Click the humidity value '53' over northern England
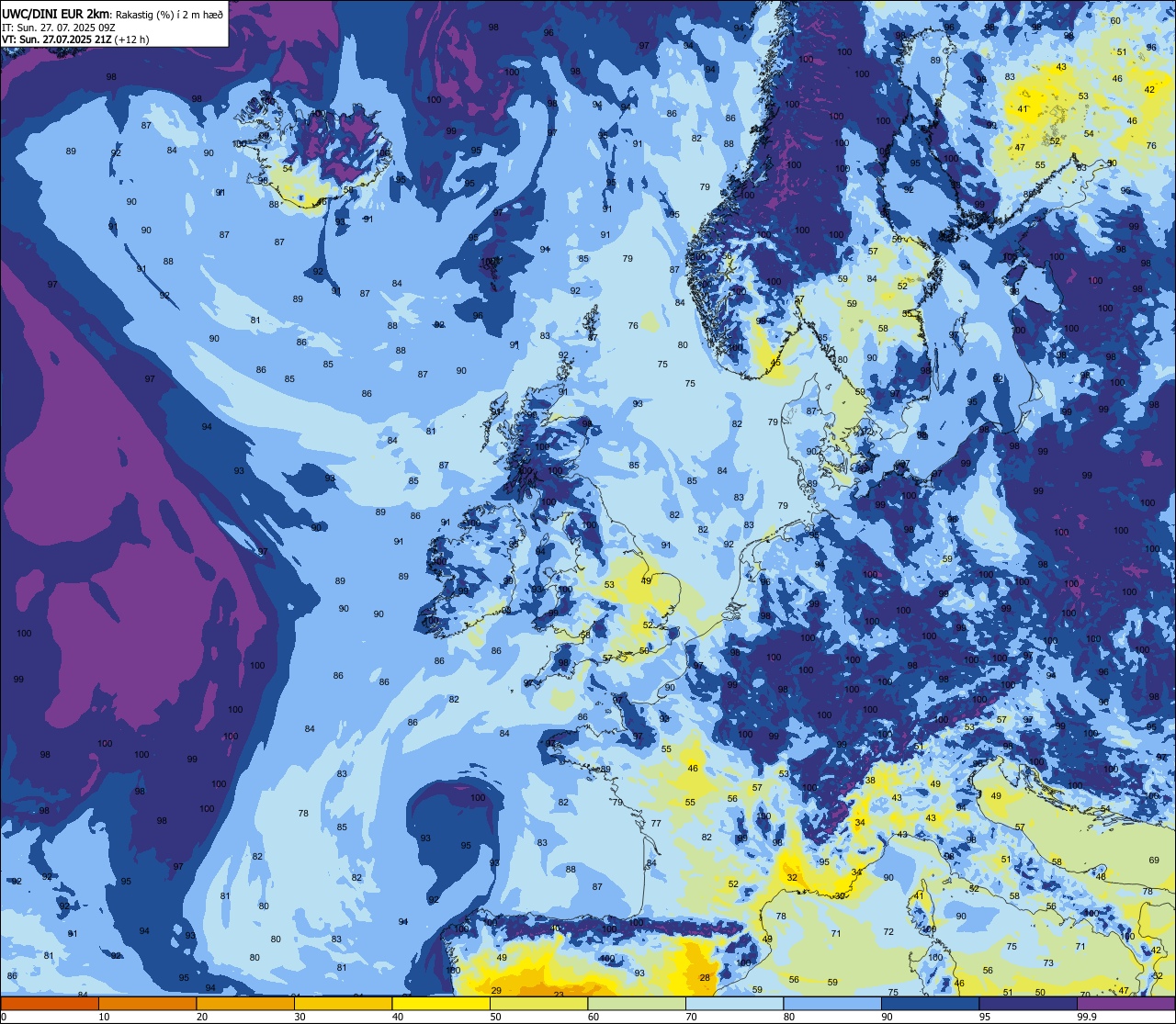1176x1024 pixels. coord(609,585)
